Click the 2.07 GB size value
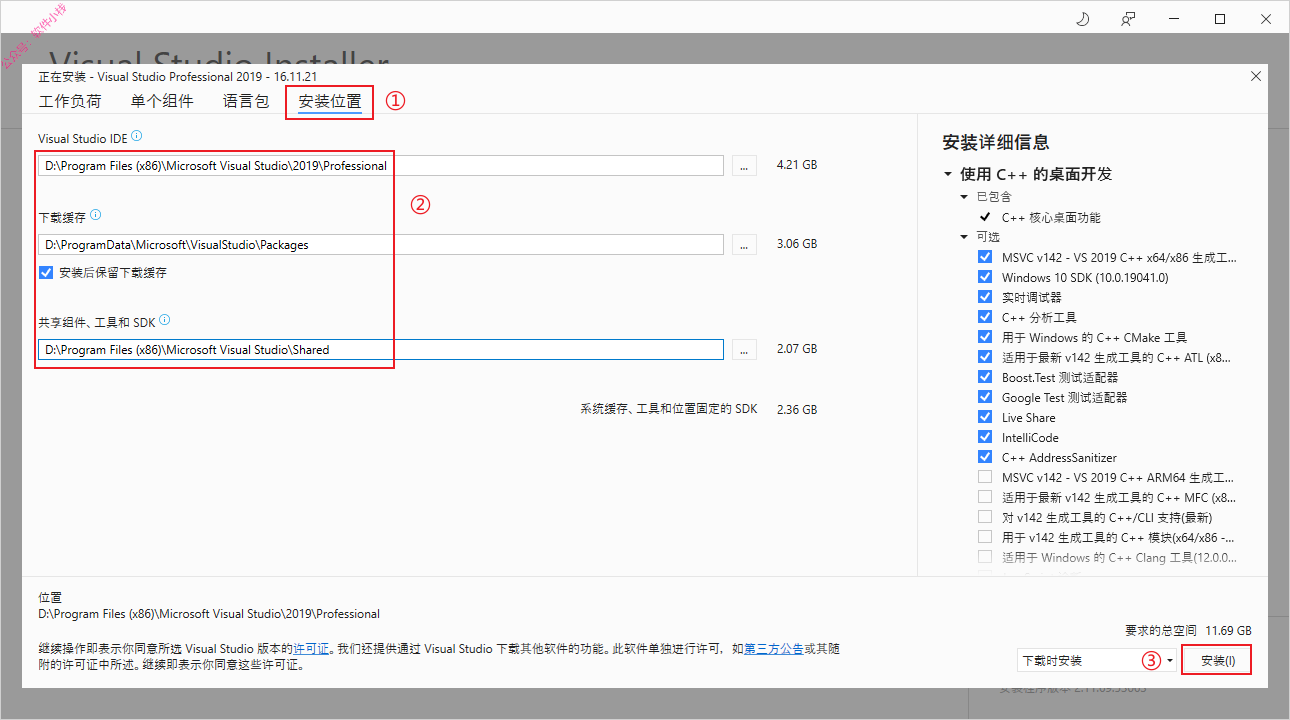The height and width of the screenshot is (720, 1290). (797, 350)
